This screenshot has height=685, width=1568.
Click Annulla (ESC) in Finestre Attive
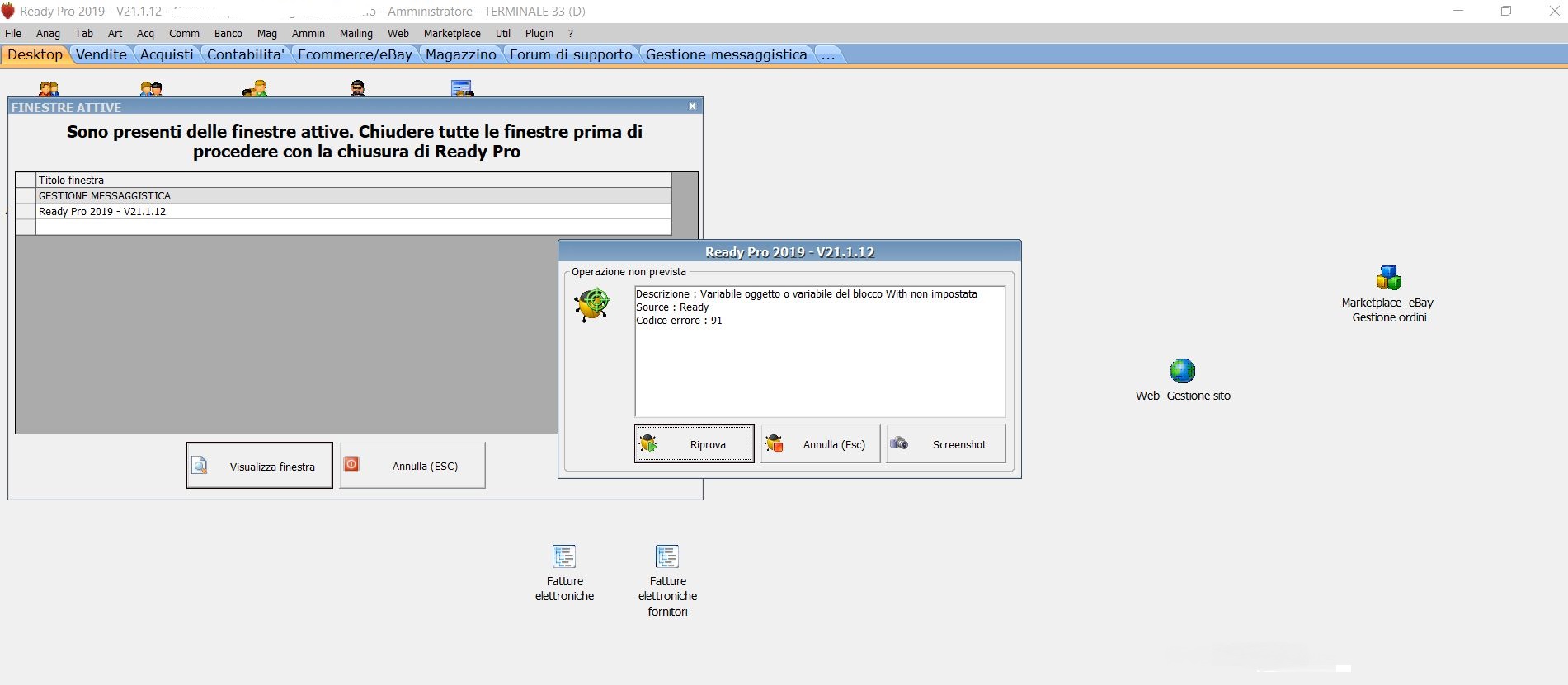pyautogui.click(x=412, y=466)
